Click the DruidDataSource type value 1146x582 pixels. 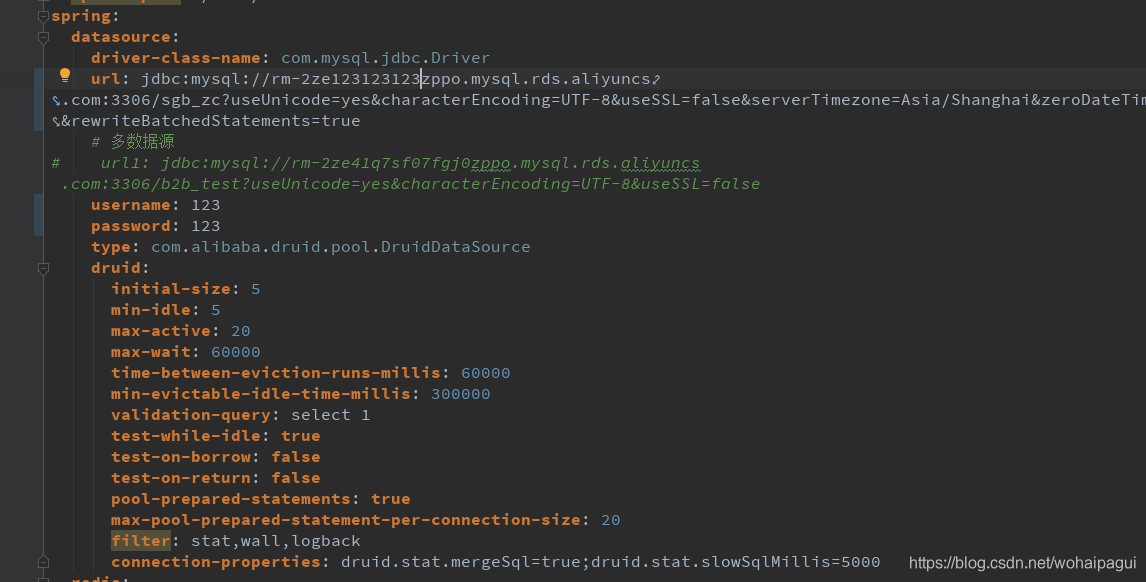340,247
